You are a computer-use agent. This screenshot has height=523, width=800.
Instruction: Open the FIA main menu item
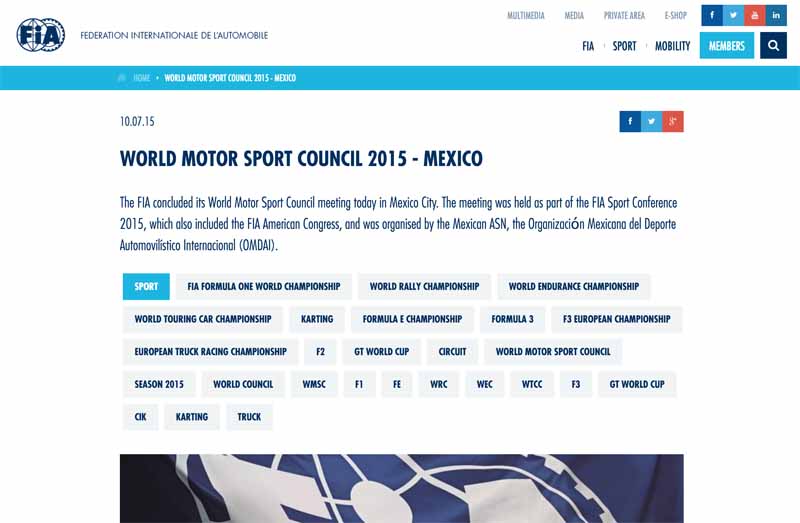(588, 46)
